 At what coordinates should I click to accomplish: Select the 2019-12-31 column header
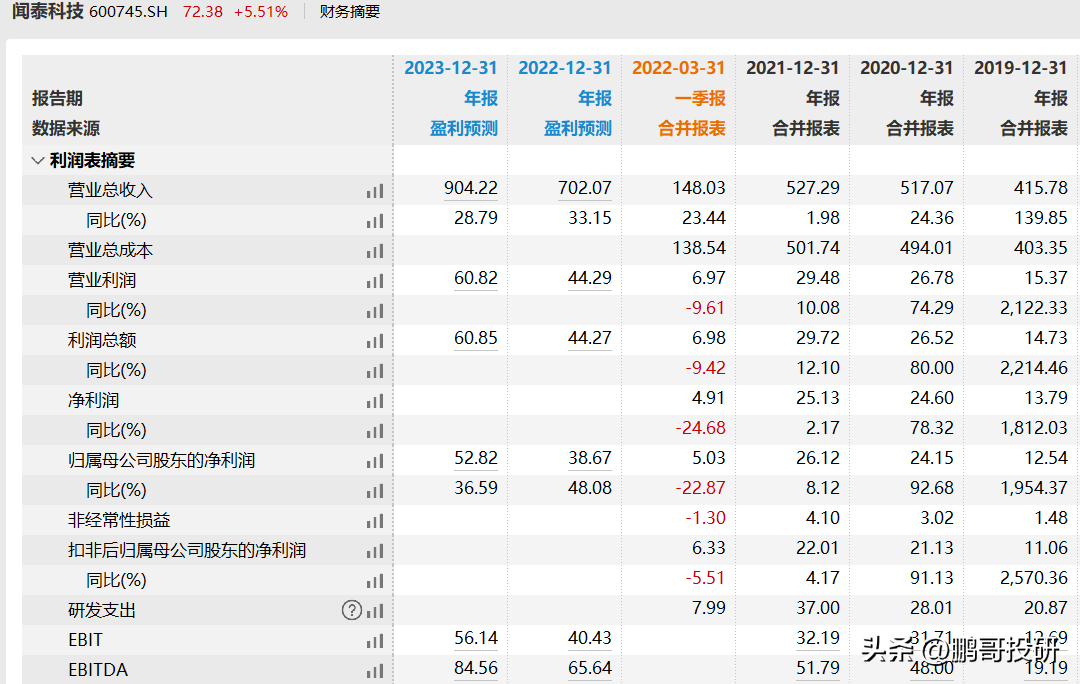tap(1021, 68)
